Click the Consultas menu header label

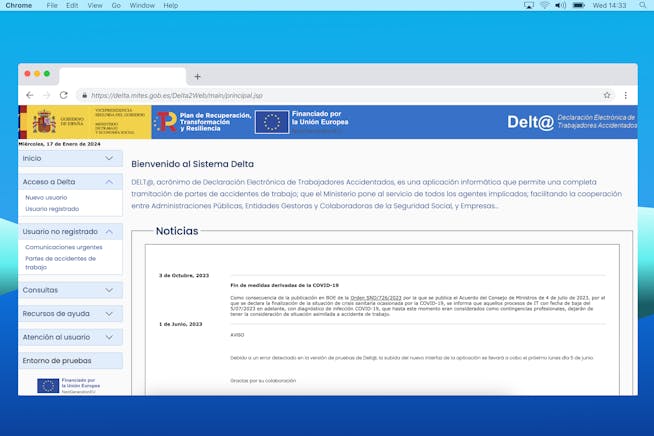40,290
